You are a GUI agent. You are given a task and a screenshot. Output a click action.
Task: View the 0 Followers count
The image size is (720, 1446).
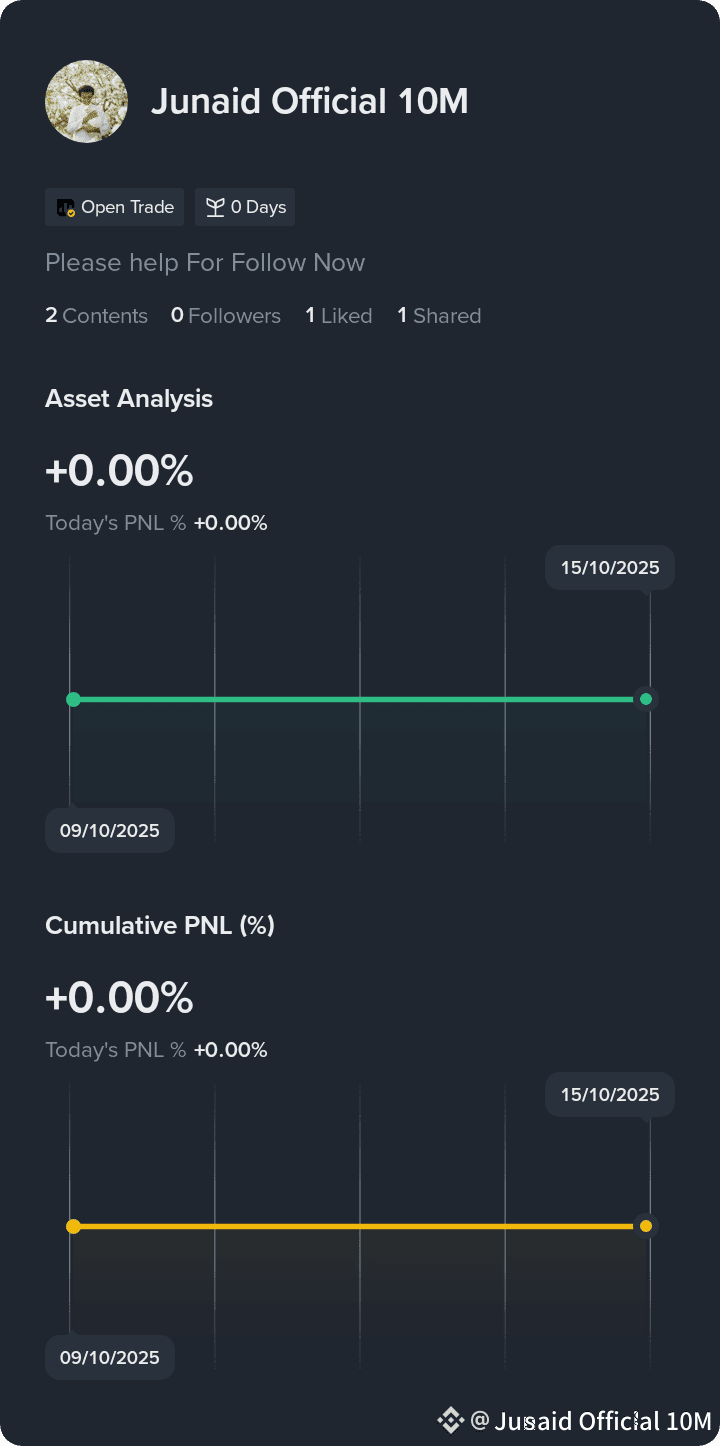226,316
